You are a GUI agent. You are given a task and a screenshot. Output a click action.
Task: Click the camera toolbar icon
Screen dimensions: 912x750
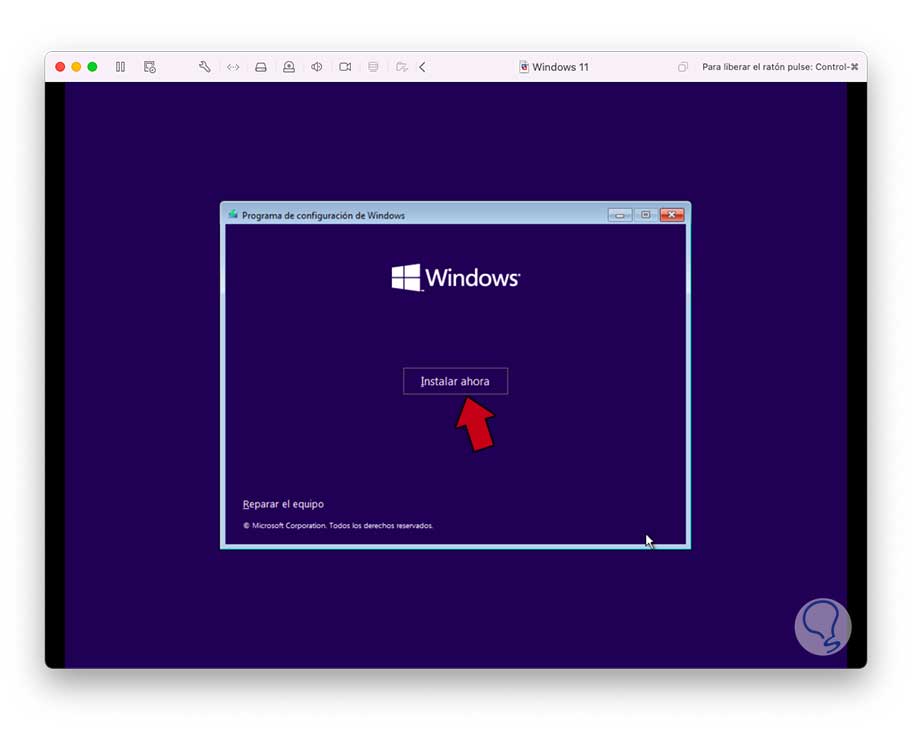pos(345,67)
